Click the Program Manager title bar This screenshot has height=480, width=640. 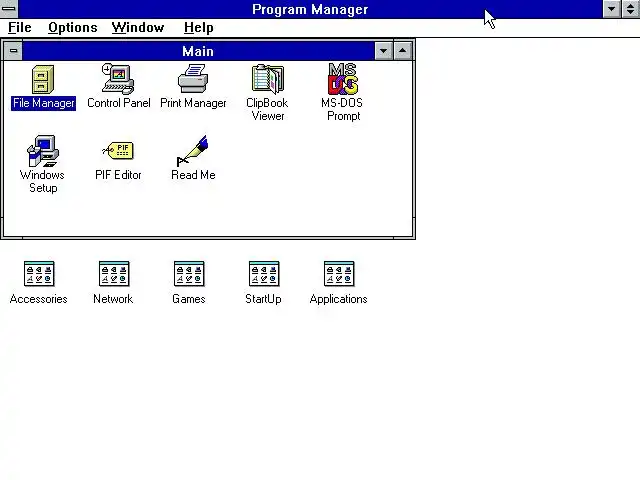click(x=310, y=9)
